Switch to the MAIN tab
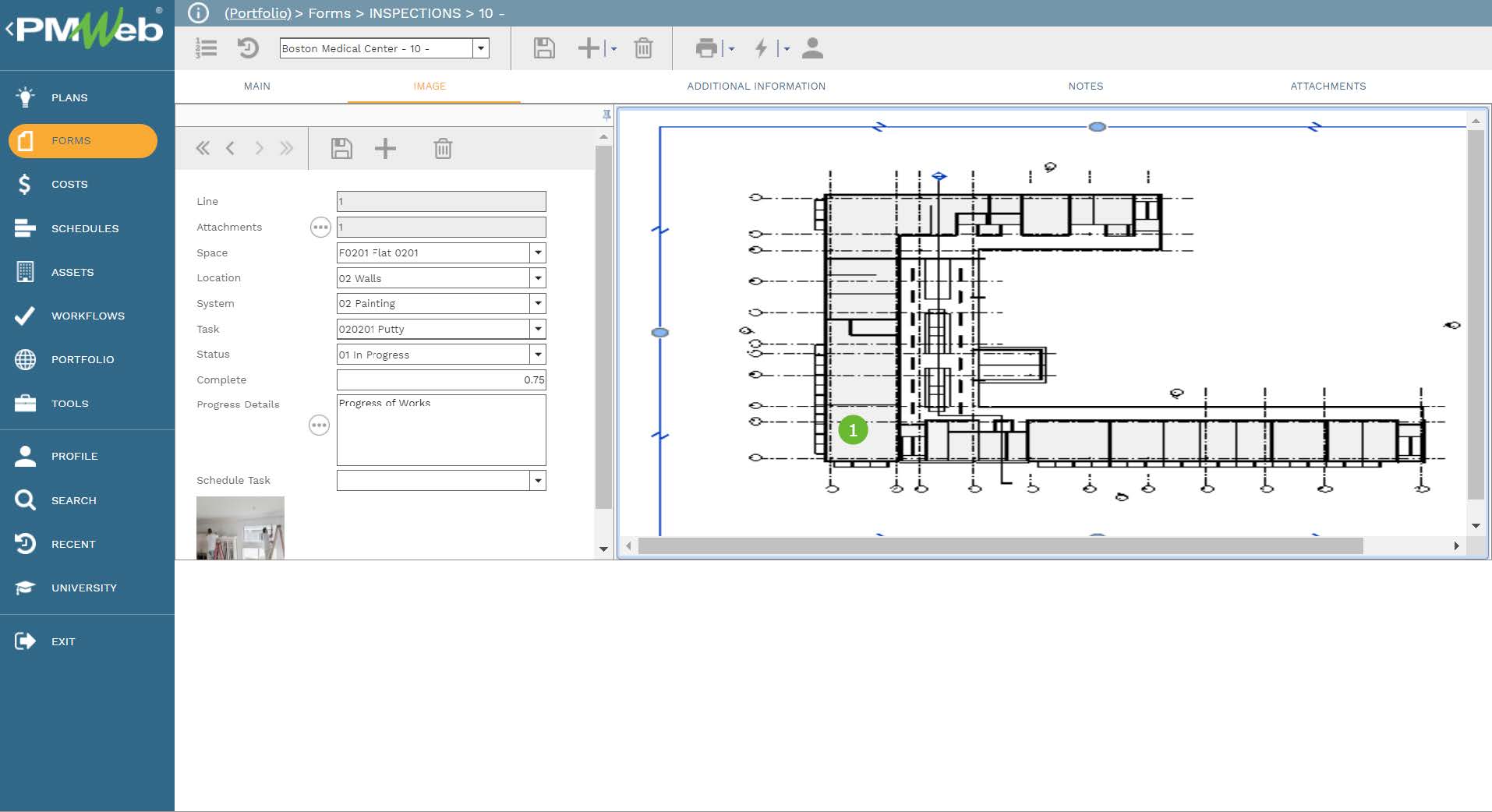Image resolution: width=1492 pixels, height=812 pixels. (x=256, y=86)
